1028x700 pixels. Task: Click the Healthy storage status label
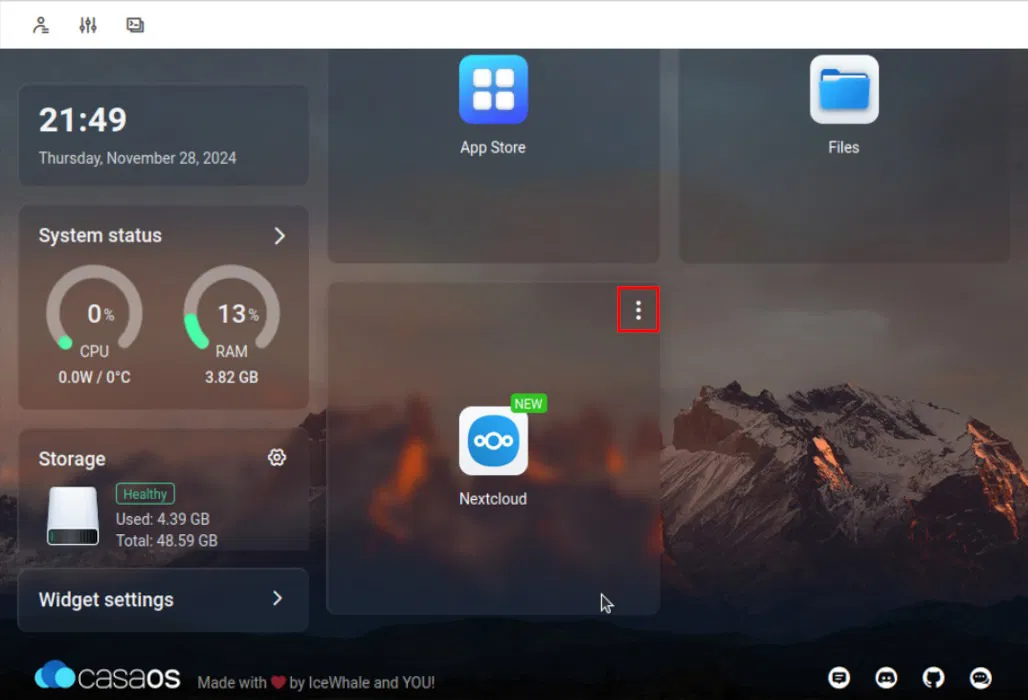[x=144, y=493]
